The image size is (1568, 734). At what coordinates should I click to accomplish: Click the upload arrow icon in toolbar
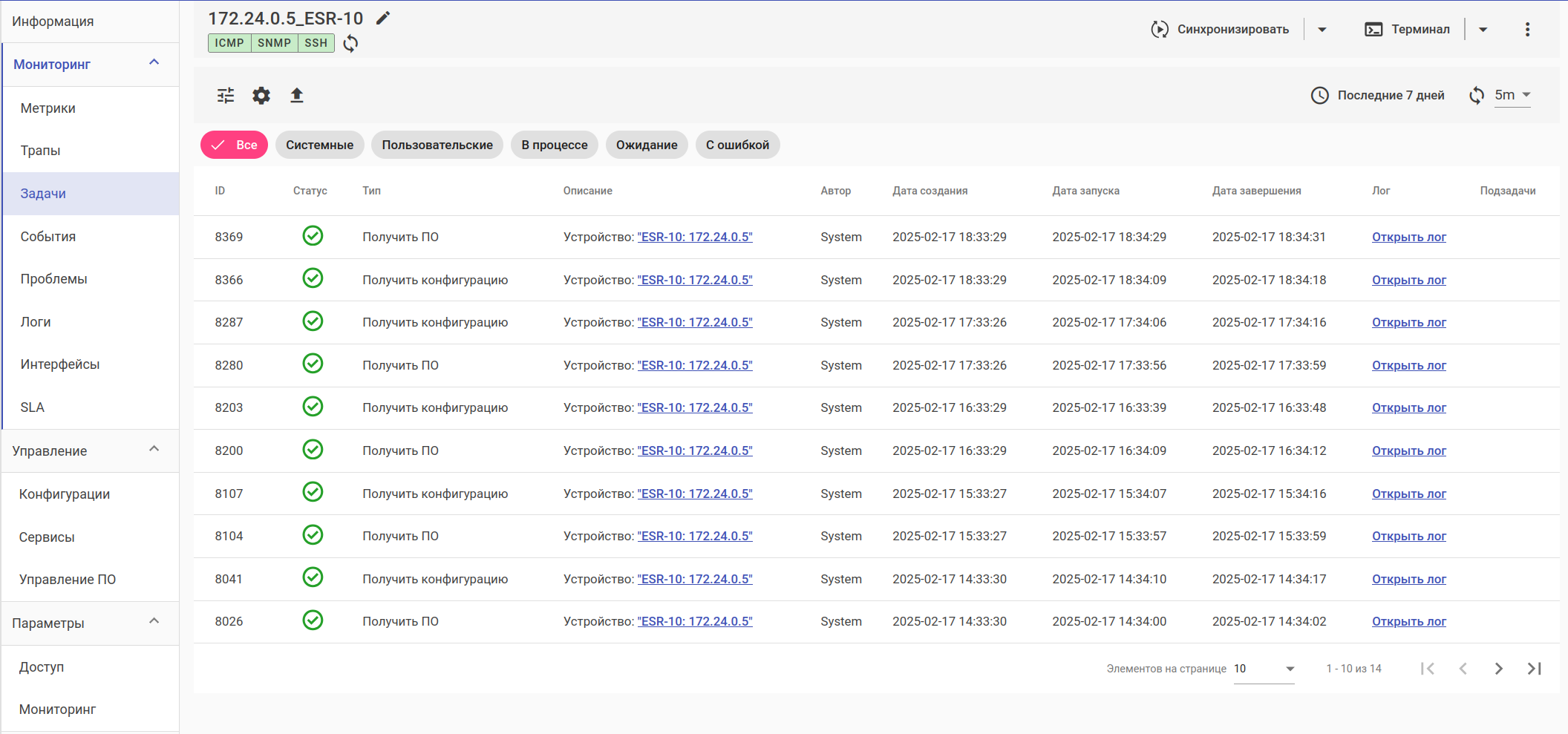[x=297, y=95]
